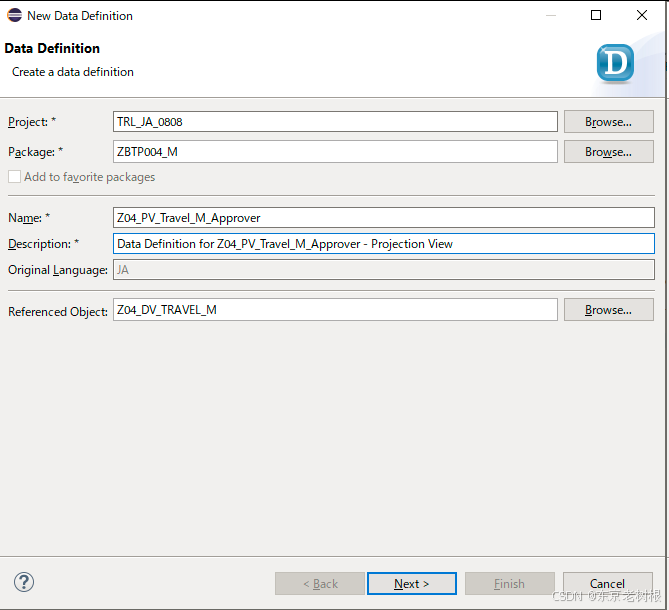669x610 pixels.
Task: Click the disabled Finish button
Action: (x=509, y=584)
